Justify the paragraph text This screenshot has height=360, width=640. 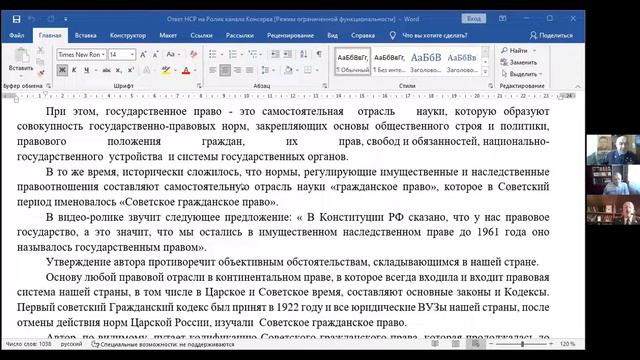(x=249, y=70)
